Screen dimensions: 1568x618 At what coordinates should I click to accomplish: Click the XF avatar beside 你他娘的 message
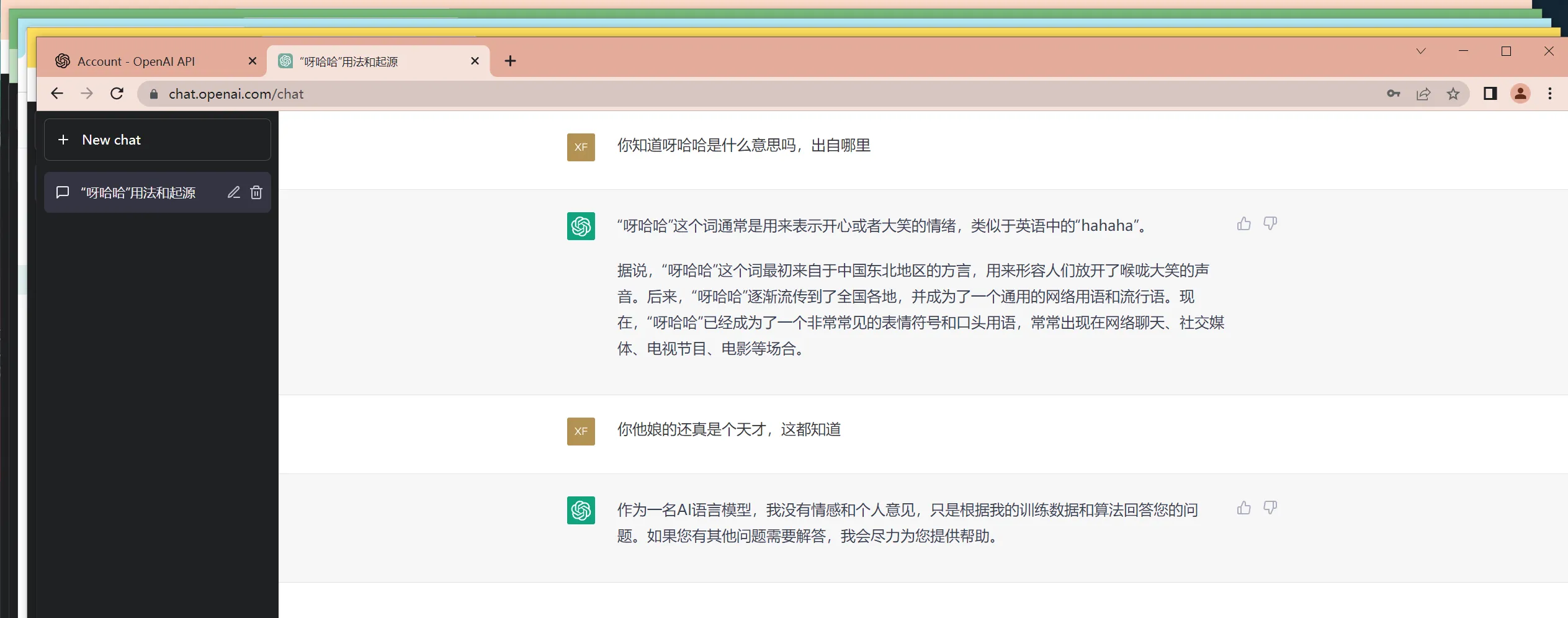pyautogui.click(x=581, y=431)
